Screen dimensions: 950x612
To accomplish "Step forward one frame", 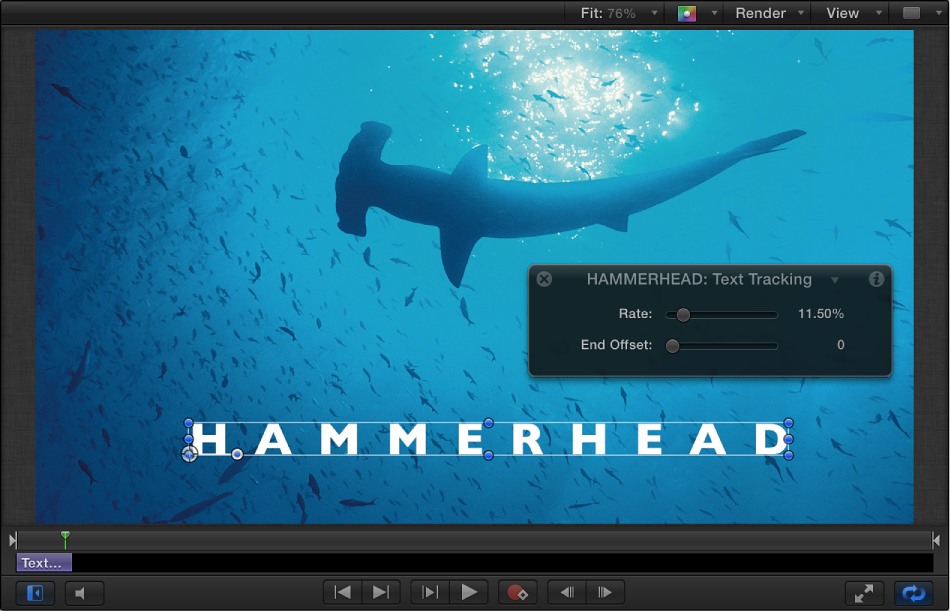I will click(605, 592).
